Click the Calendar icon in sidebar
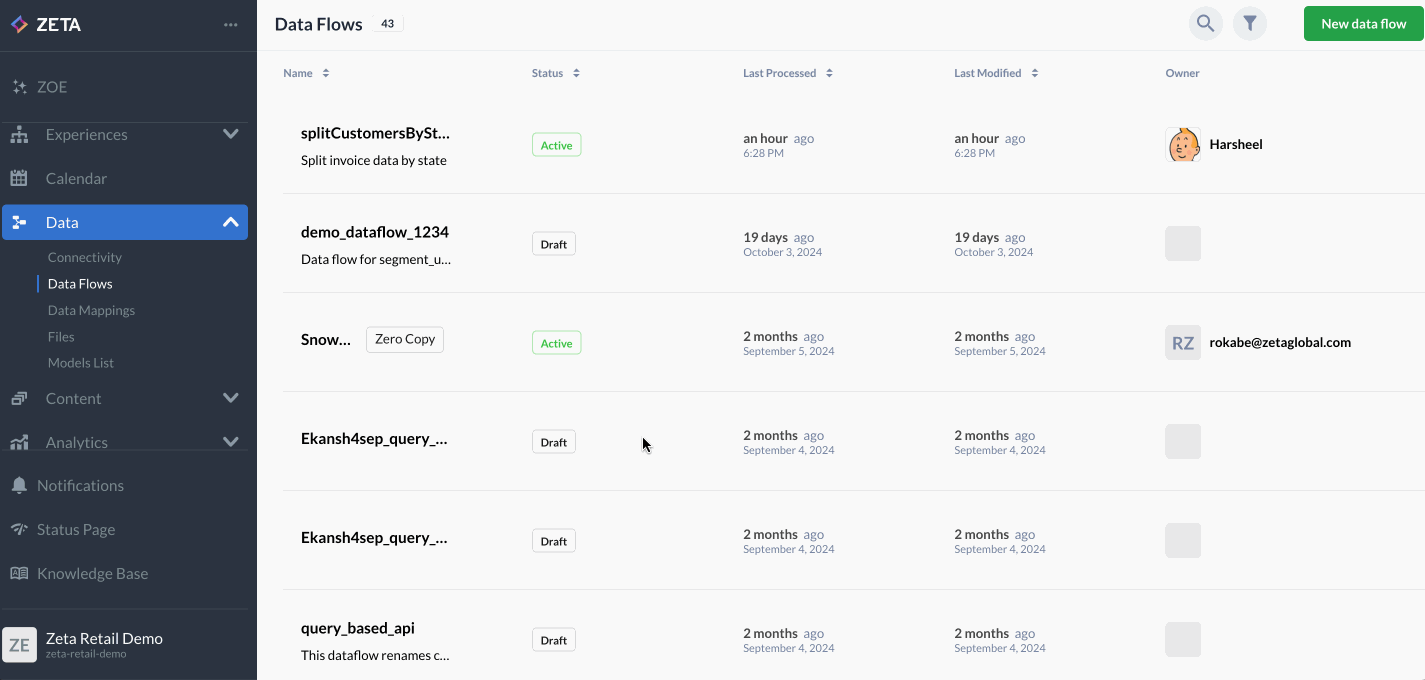The width and height of the screenshot is (1425, 680). [19, 178]
